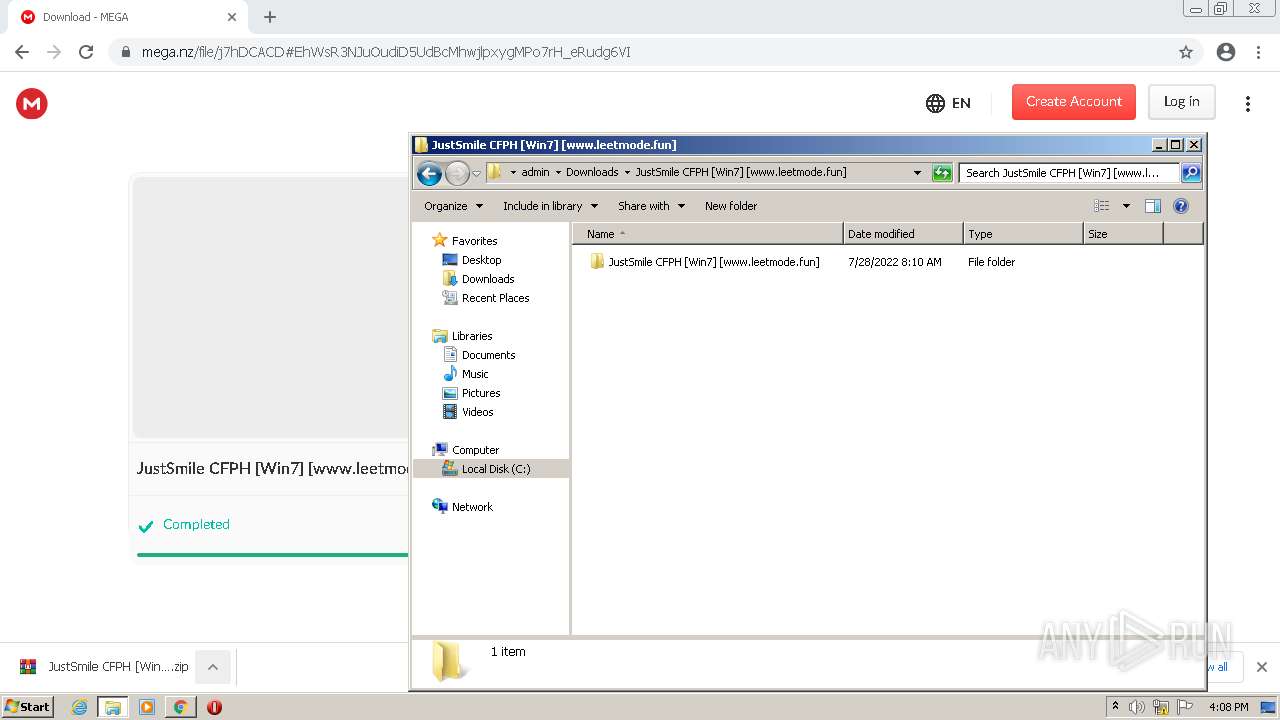Select Downloads in the Explorer breadcrumb path
The width and height of the screenshot is (1280, 720).
point(592,172)
